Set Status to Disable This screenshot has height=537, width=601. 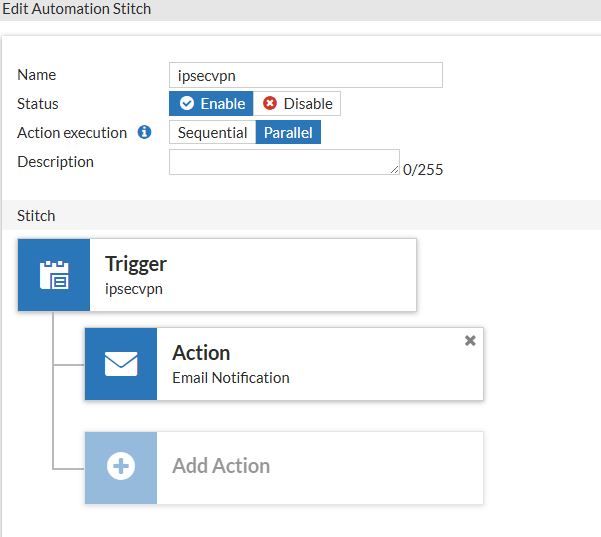pyautogui.click(x=297, y=104)
